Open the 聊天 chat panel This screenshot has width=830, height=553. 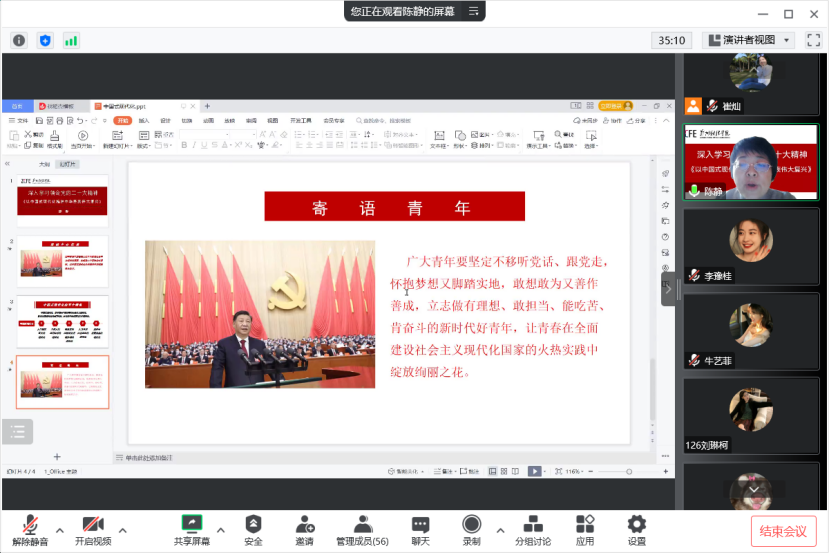click(420, 525)
